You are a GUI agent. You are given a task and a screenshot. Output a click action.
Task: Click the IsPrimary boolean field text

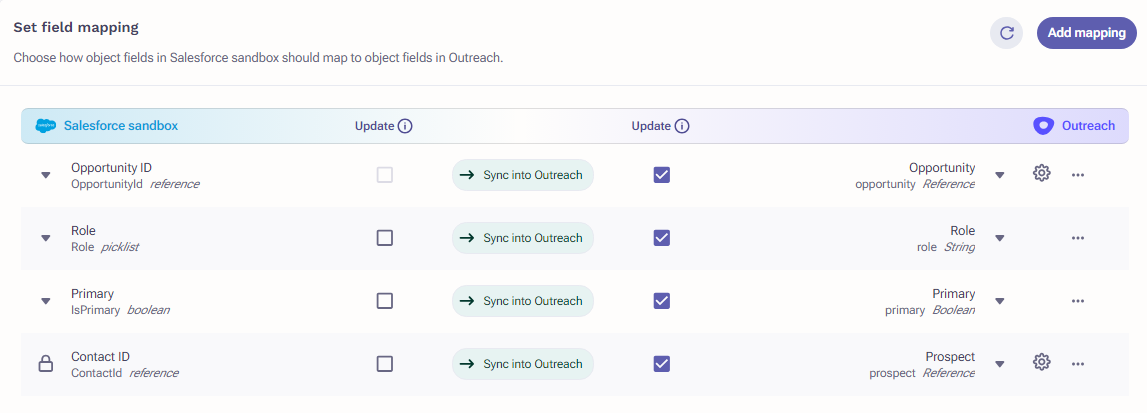point(120,310)
